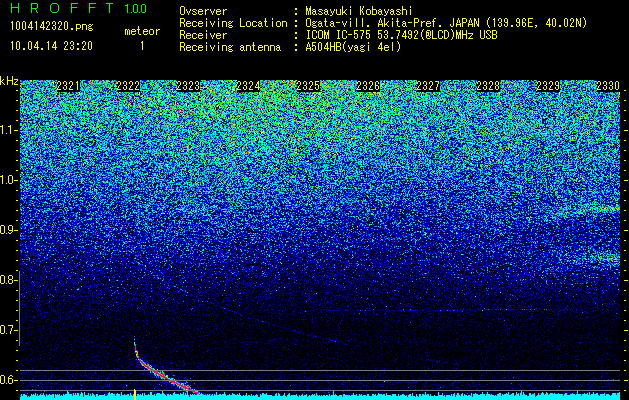Click the 'meteor' label

pos(142,31)
